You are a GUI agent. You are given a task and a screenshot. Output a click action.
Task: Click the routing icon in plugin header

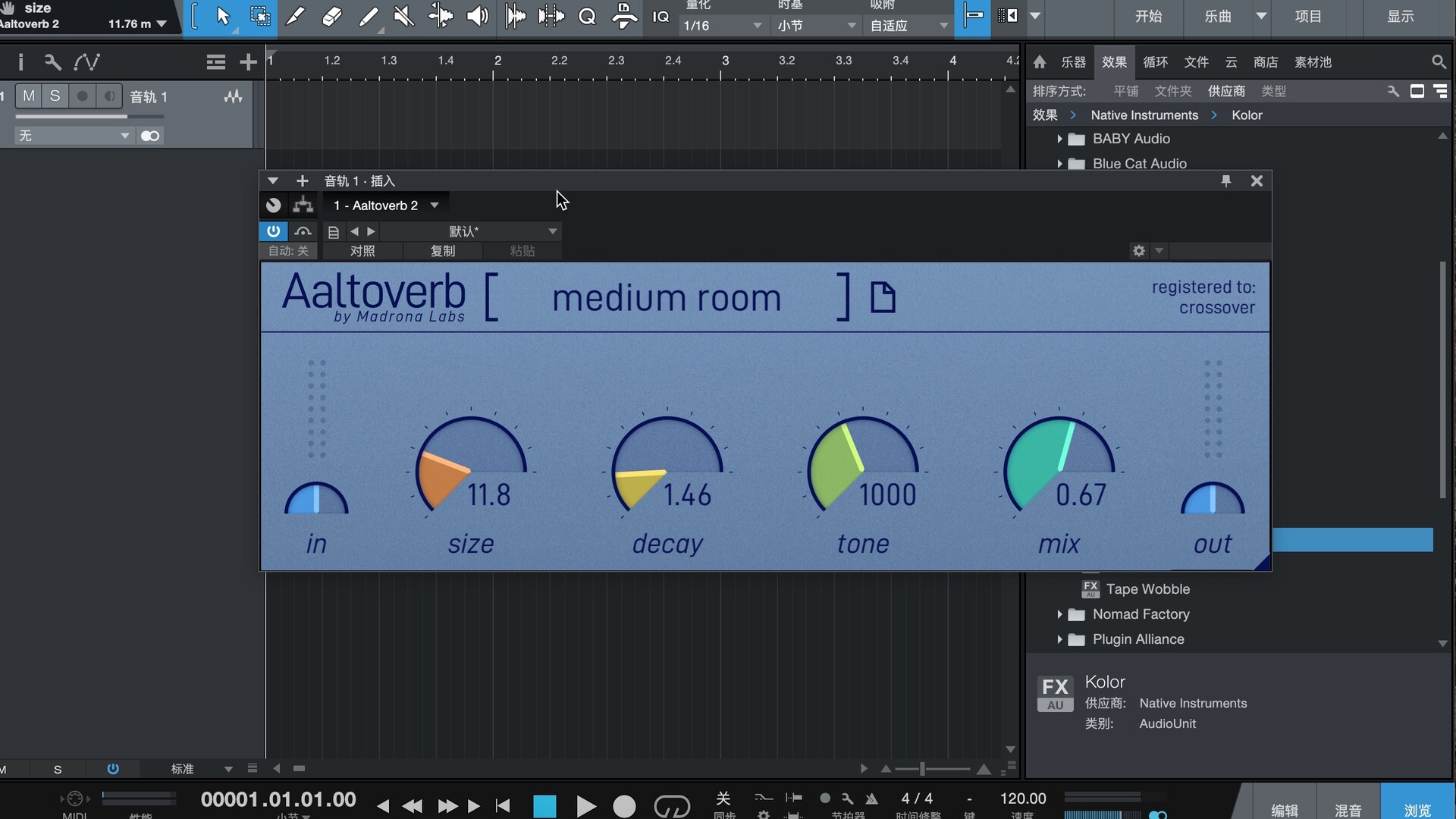tap(303, 205)
